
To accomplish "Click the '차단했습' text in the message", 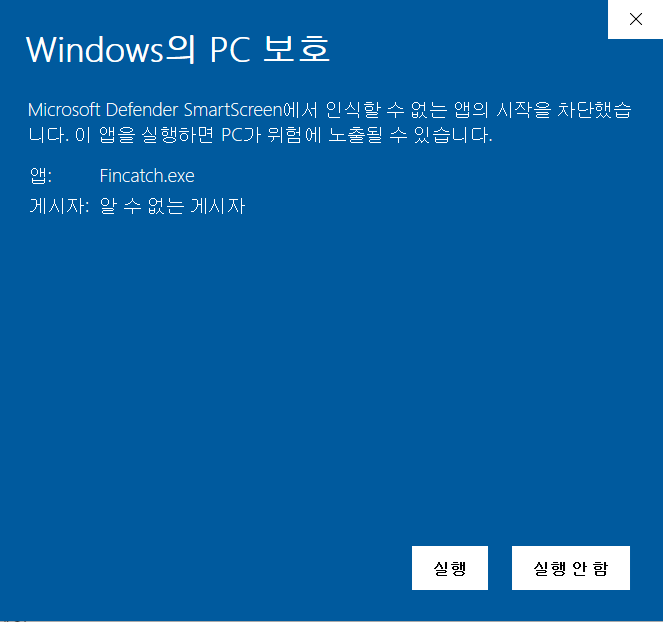I will pos(594,110).
